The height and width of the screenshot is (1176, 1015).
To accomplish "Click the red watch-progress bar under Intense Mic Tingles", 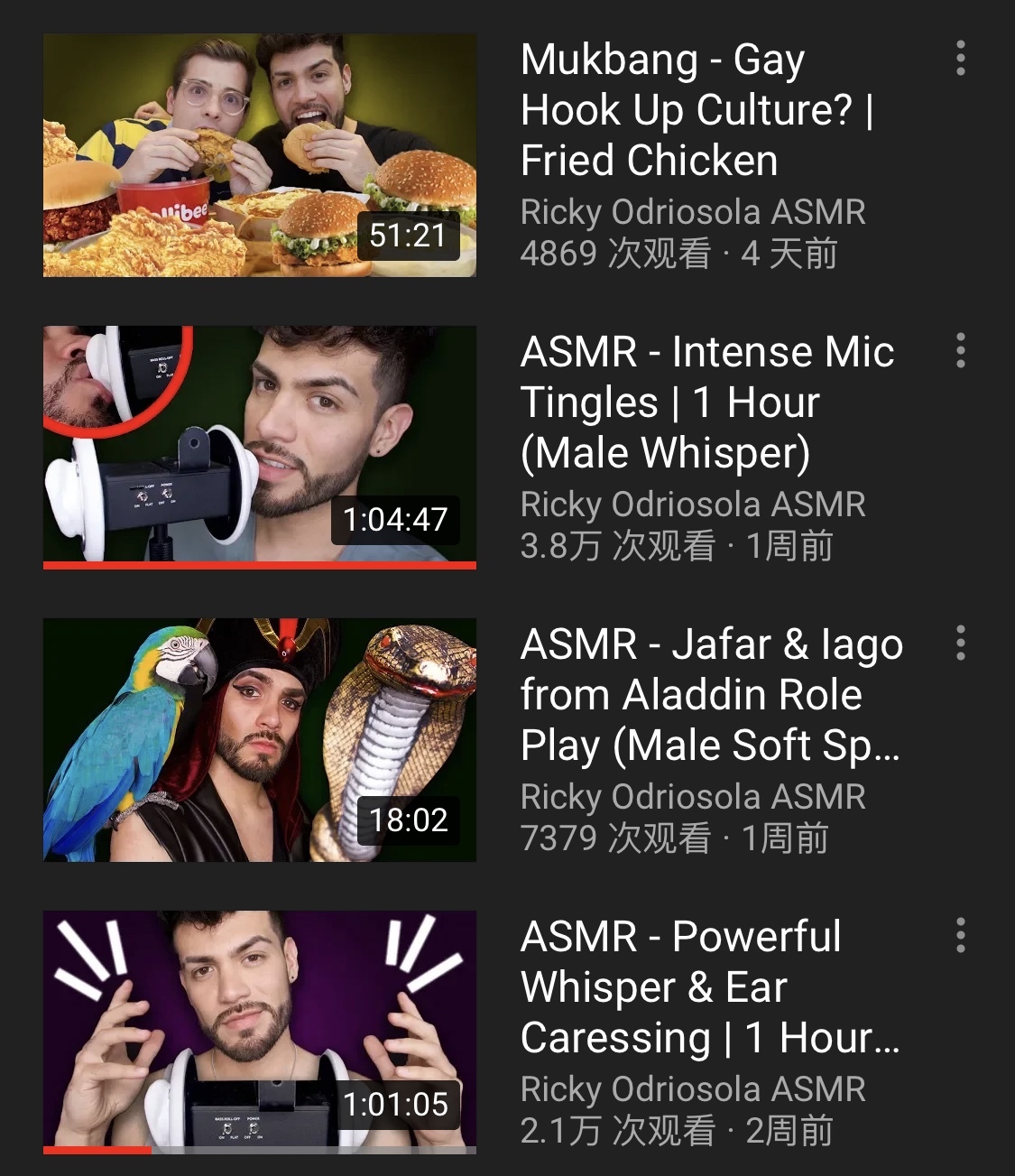I will [260, 566].
